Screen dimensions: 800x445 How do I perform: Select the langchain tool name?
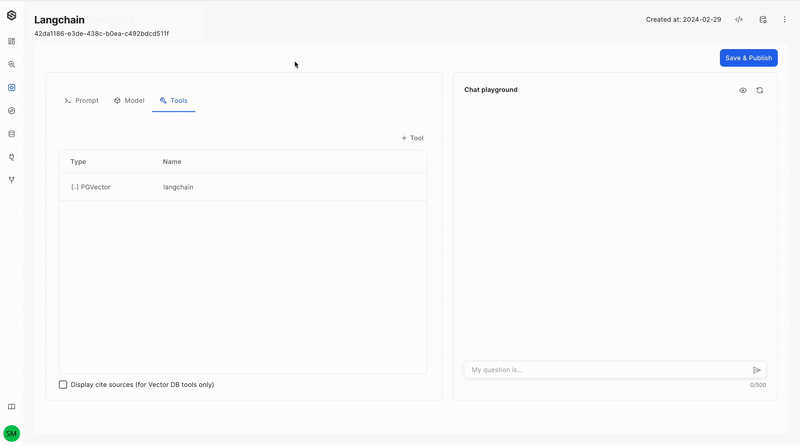[x=178, y=187]
